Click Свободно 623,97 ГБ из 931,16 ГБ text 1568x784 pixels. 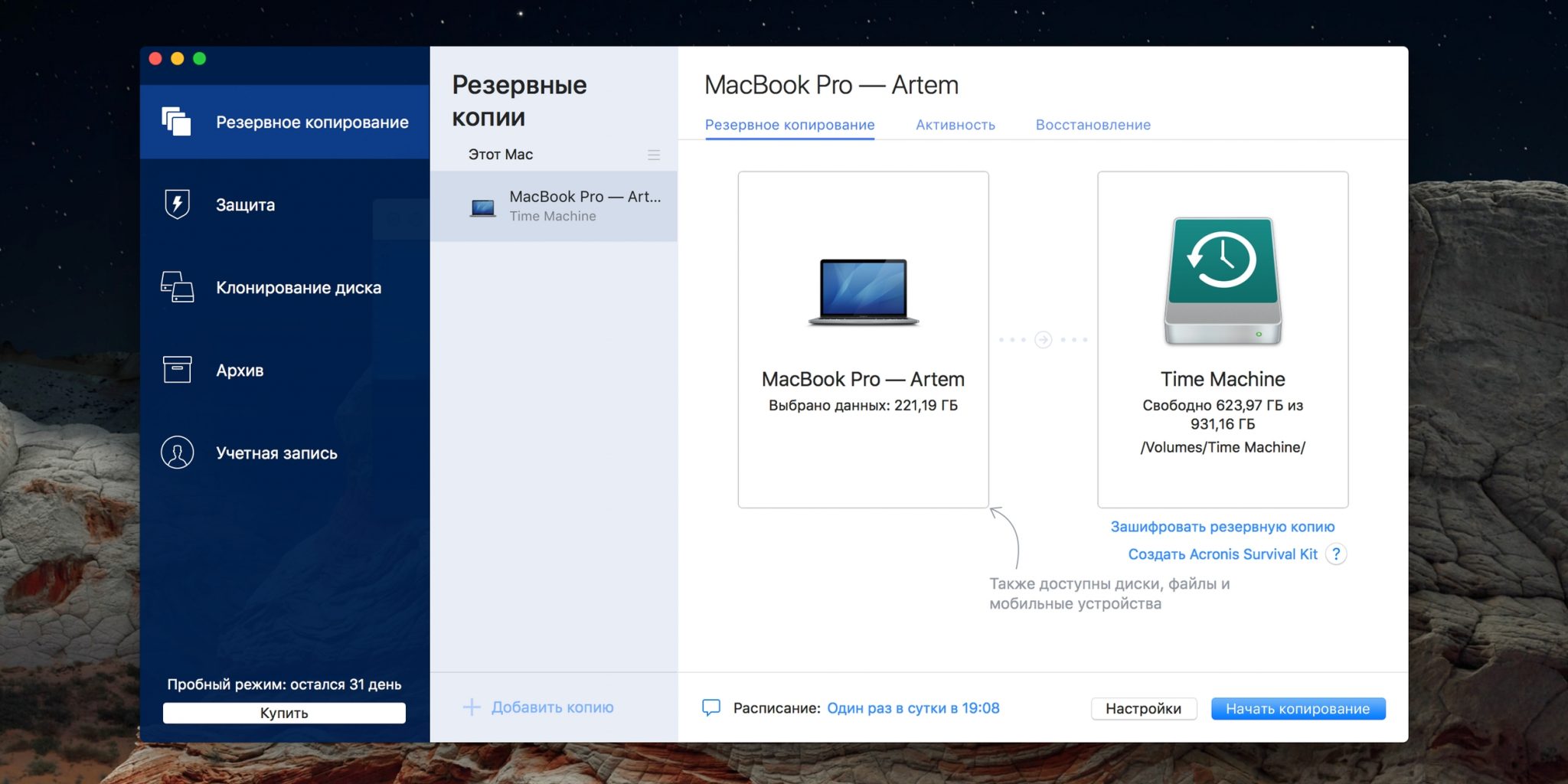click(x=1223, y=415)
